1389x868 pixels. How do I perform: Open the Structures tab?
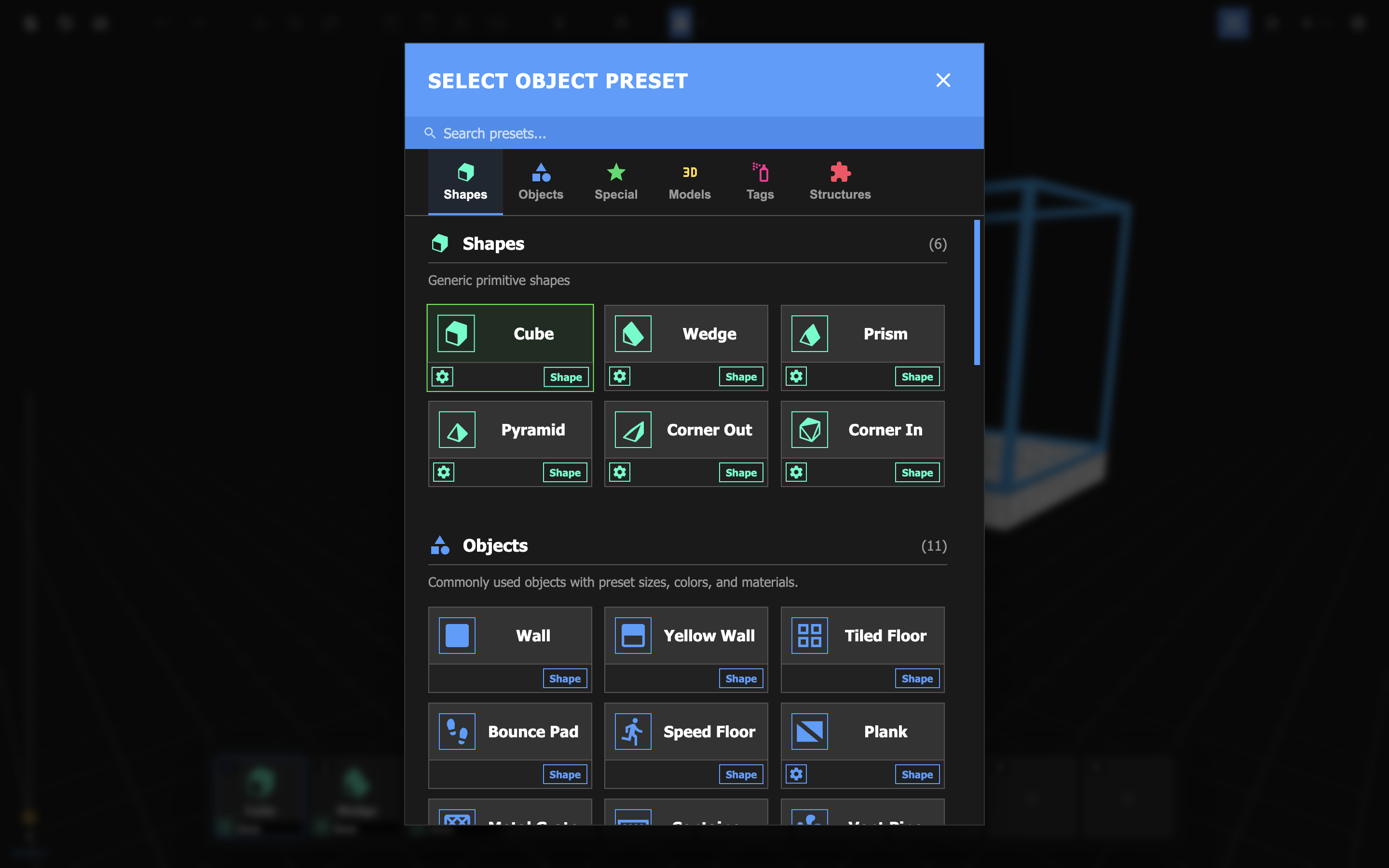pyautogui.click(x=840, y=182)
